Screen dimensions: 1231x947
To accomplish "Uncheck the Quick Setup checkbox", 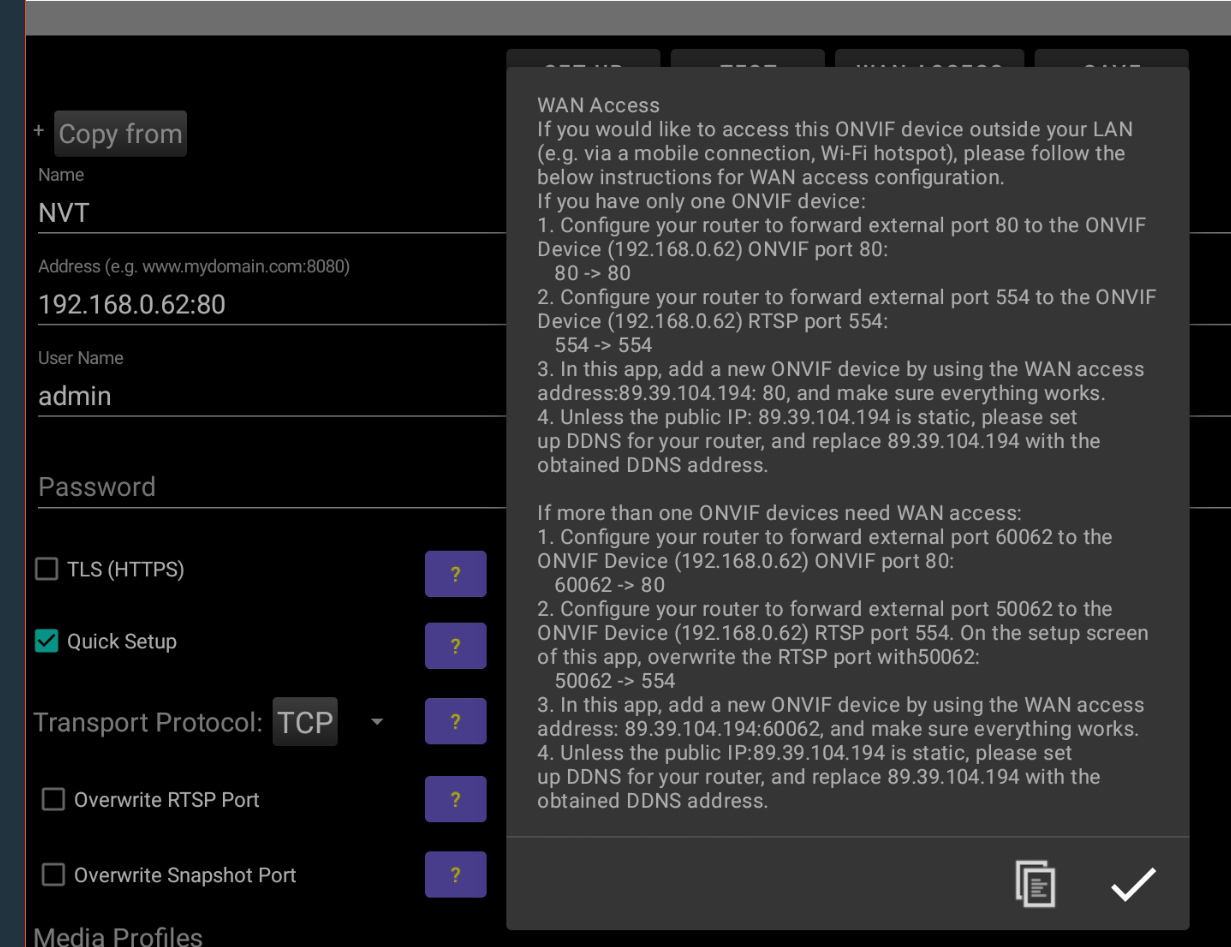I will coord(47,642).
